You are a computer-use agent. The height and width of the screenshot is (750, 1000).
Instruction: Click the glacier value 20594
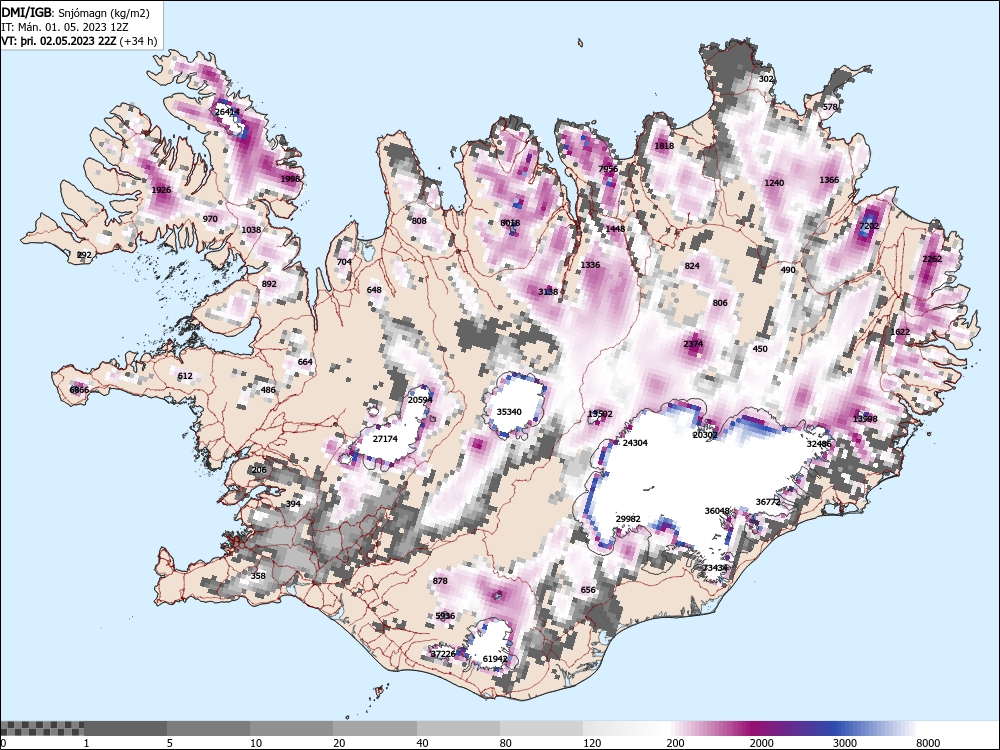pos(420,400)
